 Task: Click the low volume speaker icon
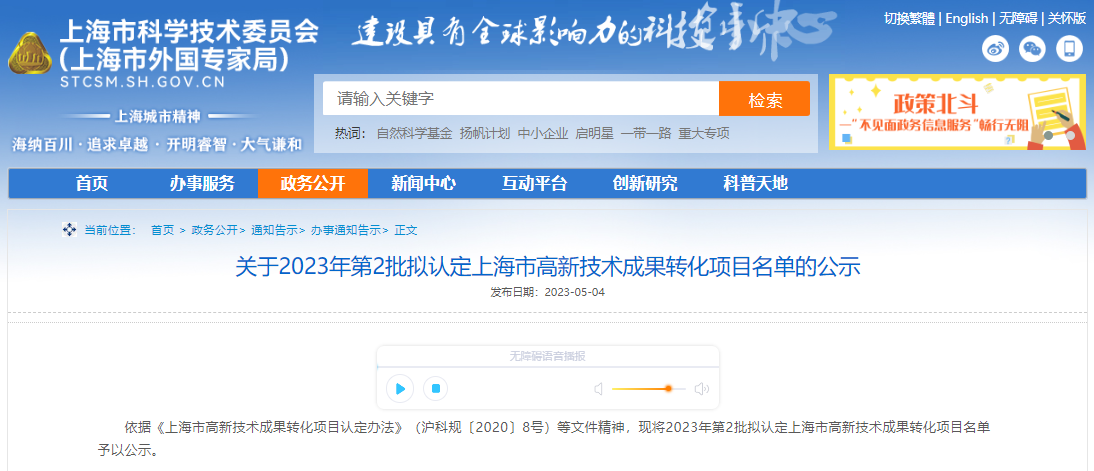(598, 389)
